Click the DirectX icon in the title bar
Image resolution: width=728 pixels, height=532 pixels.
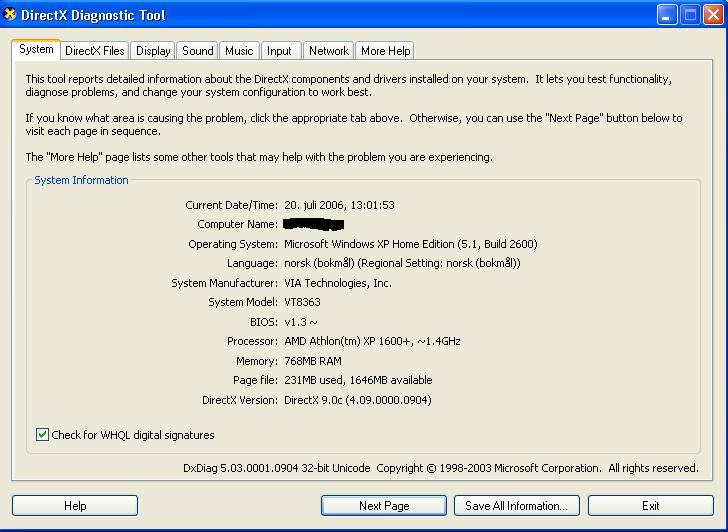(x=9, y=14)
